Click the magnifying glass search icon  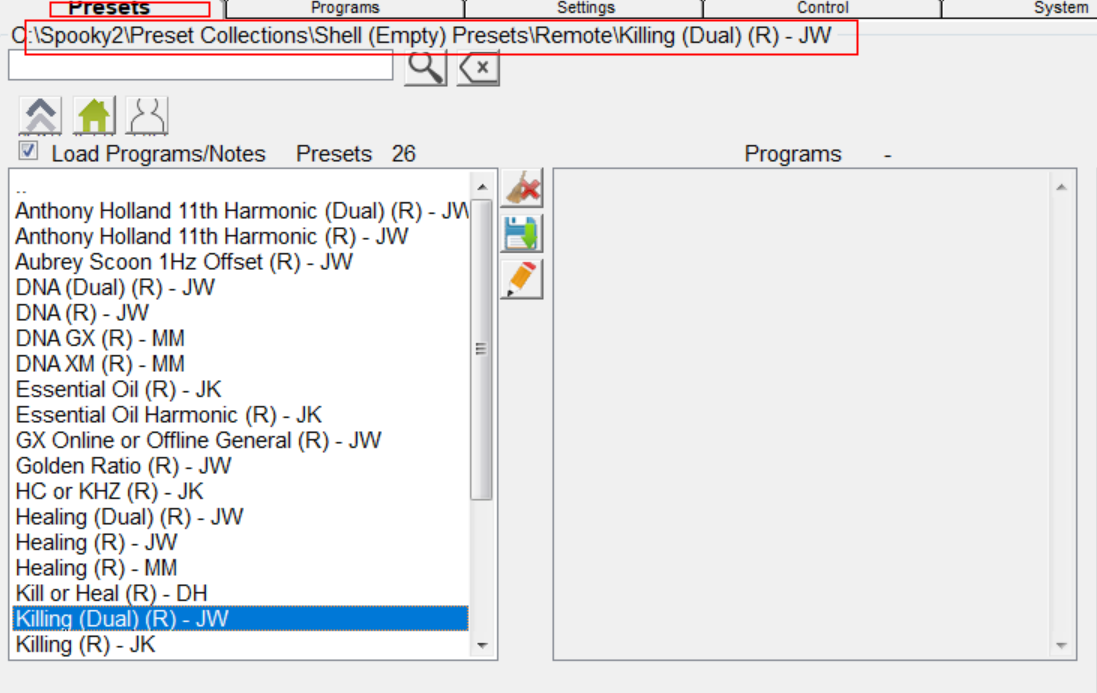point(425,68)
